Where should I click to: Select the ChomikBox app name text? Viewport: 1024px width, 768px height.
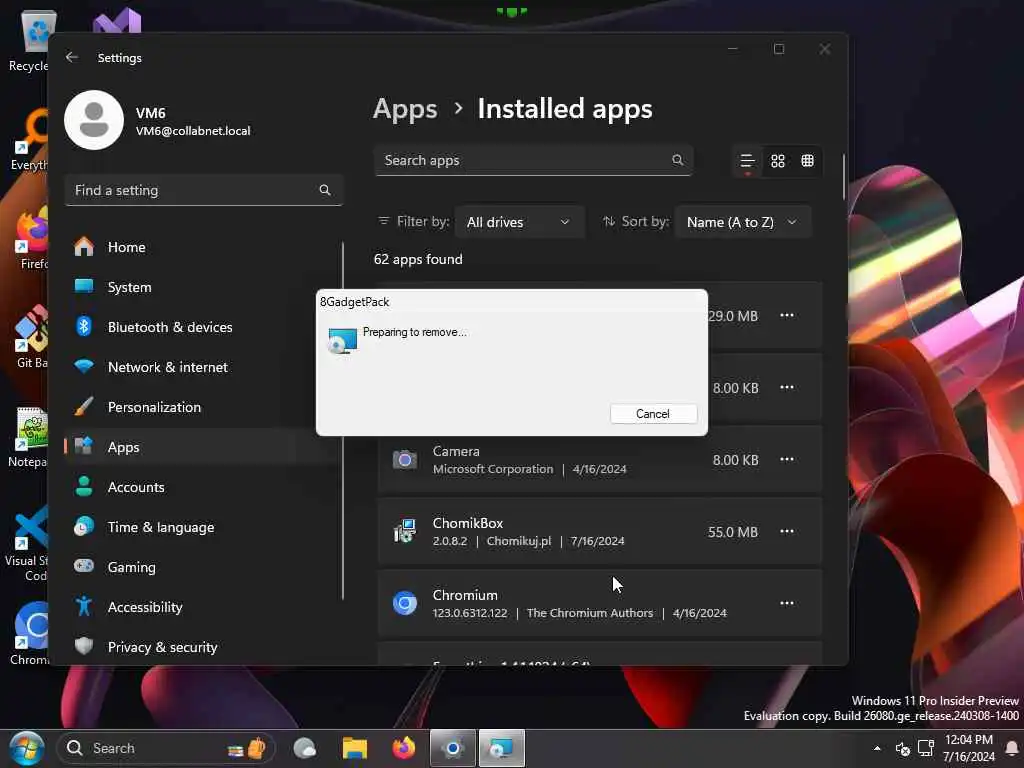pyautogui.click(x=468, y=523)
